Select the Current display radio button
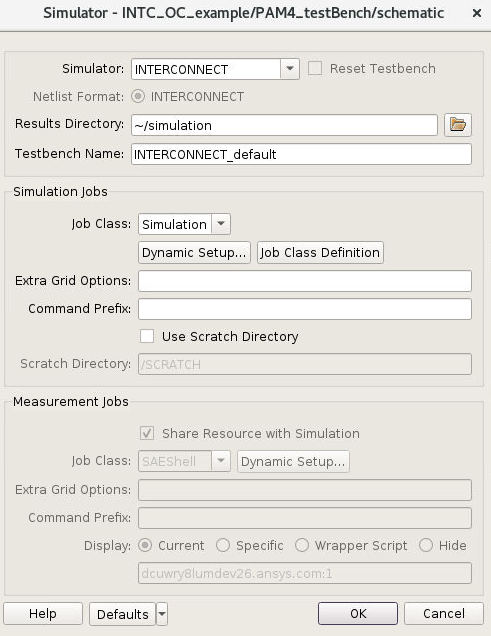The width and height of the screenshot is (491, 636). tap(145, 545)
